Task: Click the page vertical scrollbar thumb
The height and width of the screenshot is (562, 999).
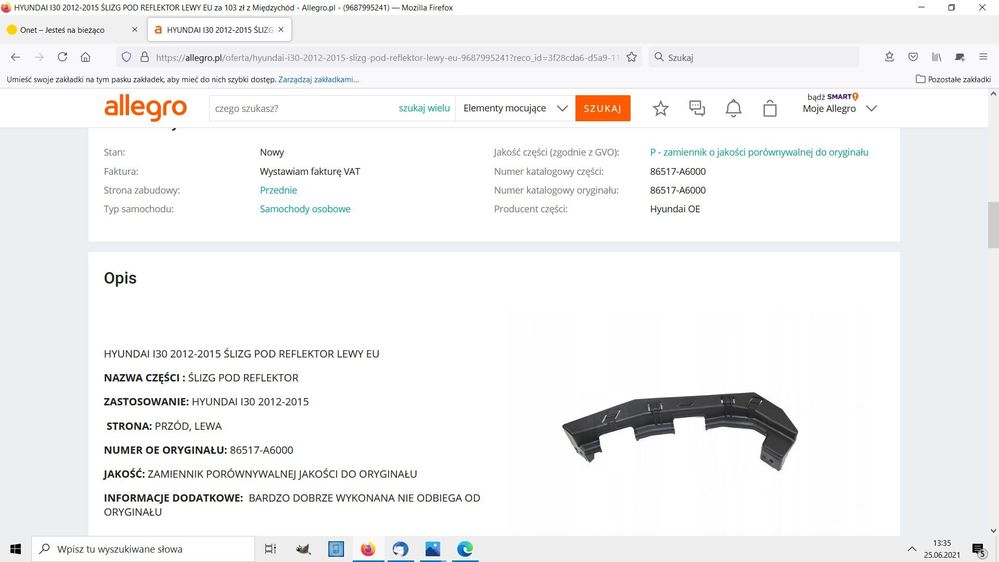Action: (993, 225)
